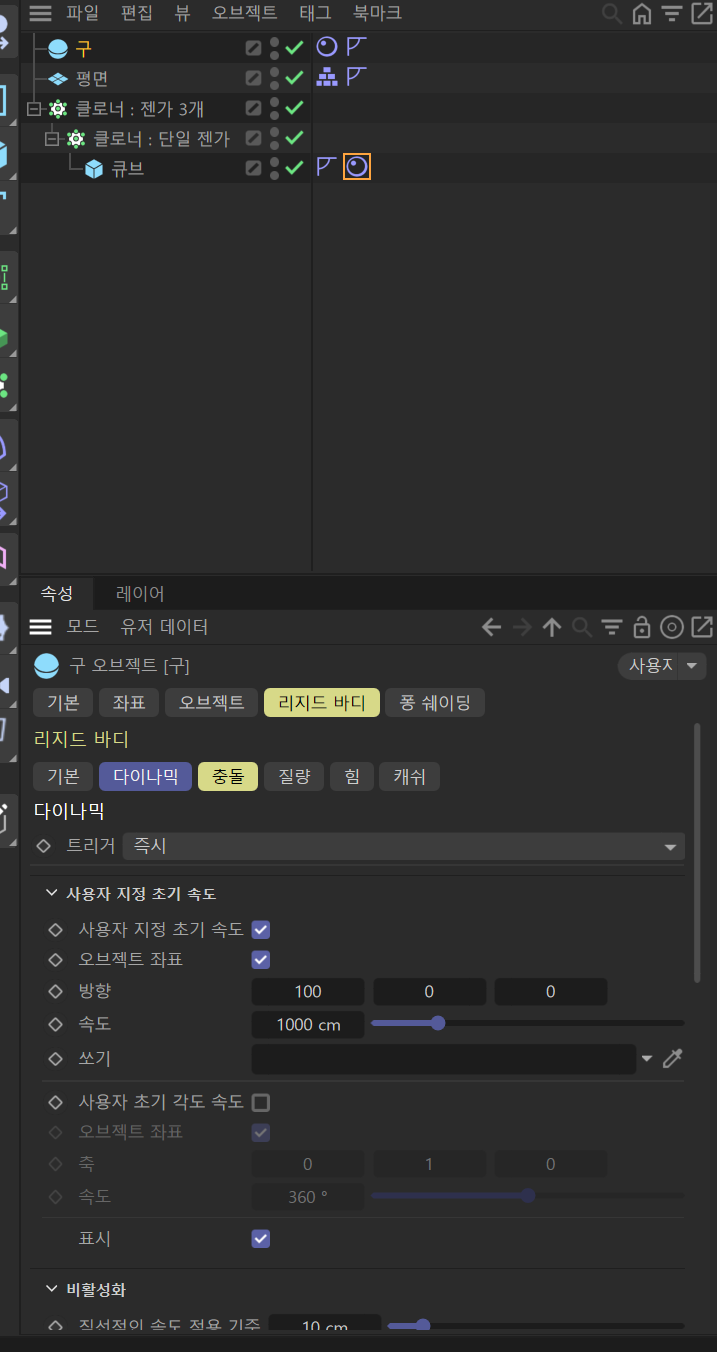Click the cloner icon of 클로너 : 젠가 3개
This screenshot has width=717, height=1352.
(x=59, y=108)
